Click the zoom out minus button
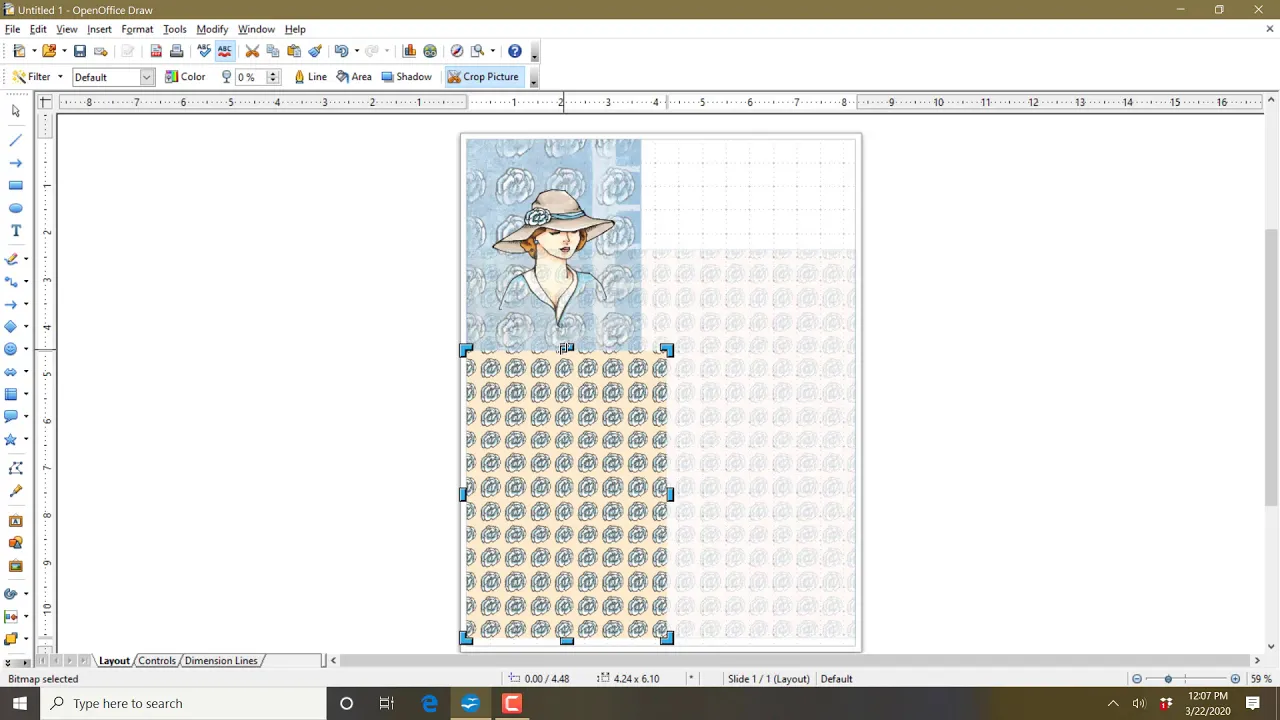The image size is (1280, 720). pyautogui.click(x=1137, y=679)
